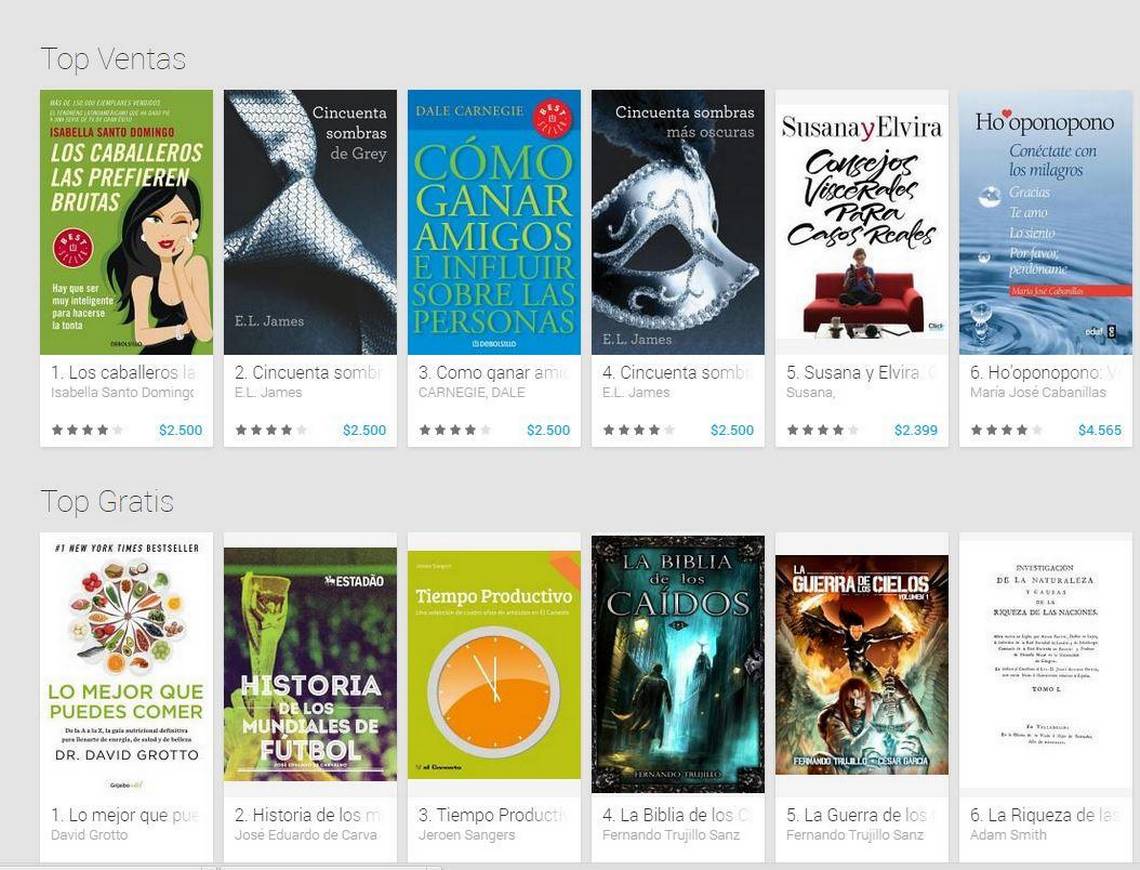Open the Historia de los Mundiales de Fútbol cover
Viewport: 1140px width, 870px height.
point(310,664)
